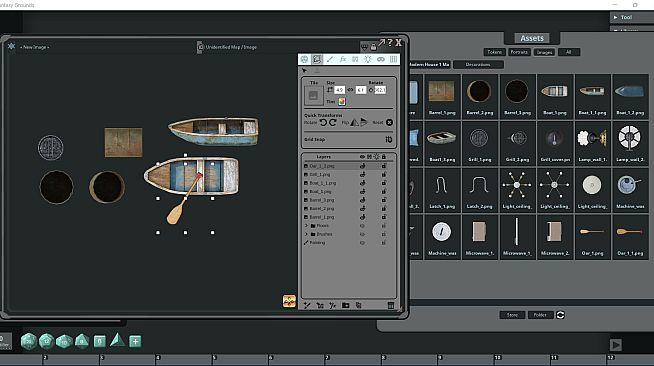Open the FX effects tool
This screenshot has height=366, width=654.
pos(342,60)
